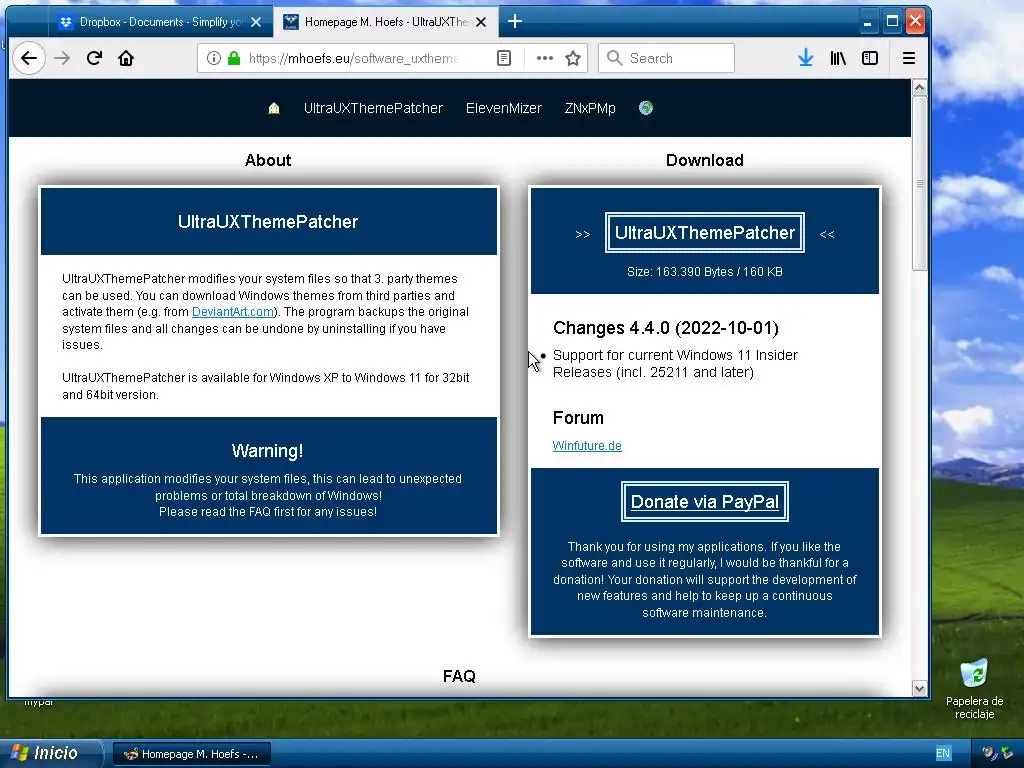Reload the current page
Viewport: 1024px width, 768px height.
coord(94,58)
